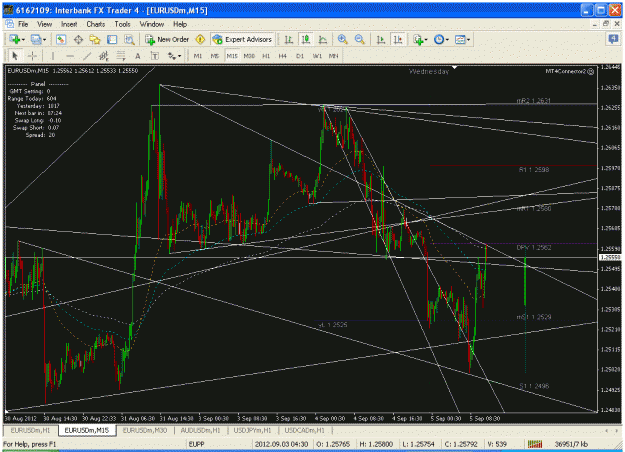Switch chart to line chart mode
625x452 pixels.
pyautogui.click(x=322, y=39)
